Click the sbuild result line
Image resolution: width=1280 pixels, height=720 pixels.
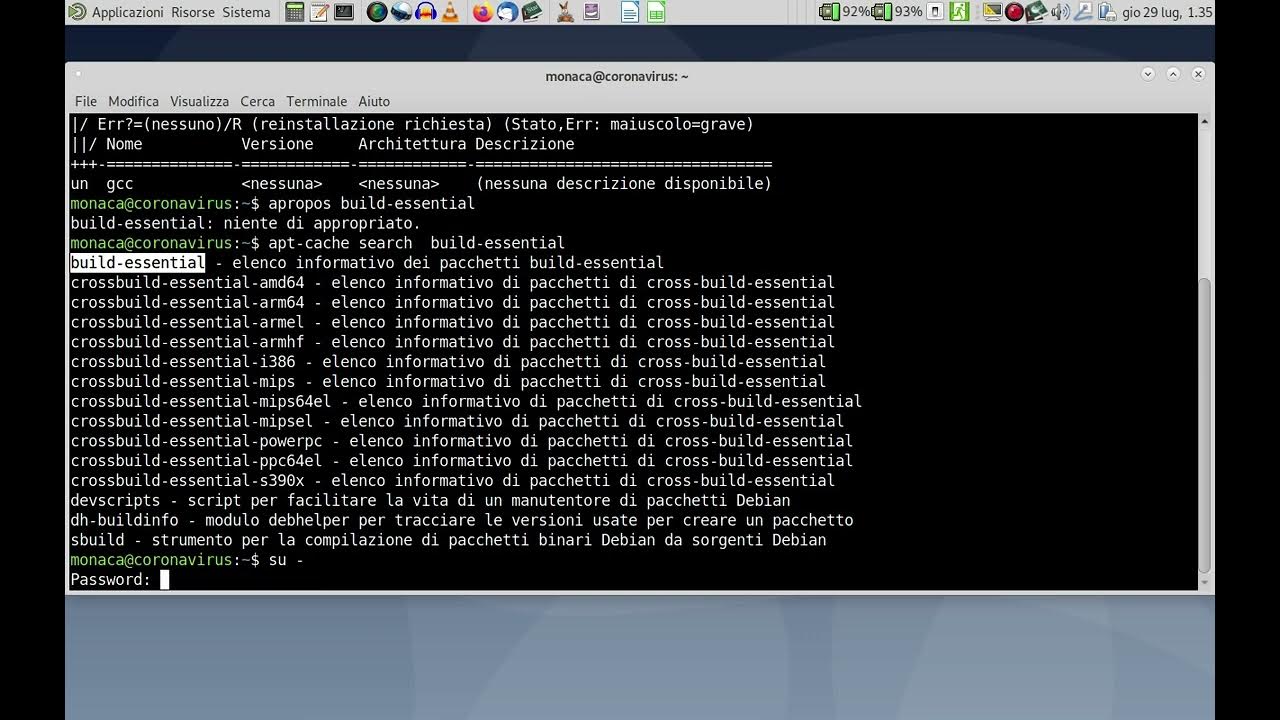tap(448, 540)
